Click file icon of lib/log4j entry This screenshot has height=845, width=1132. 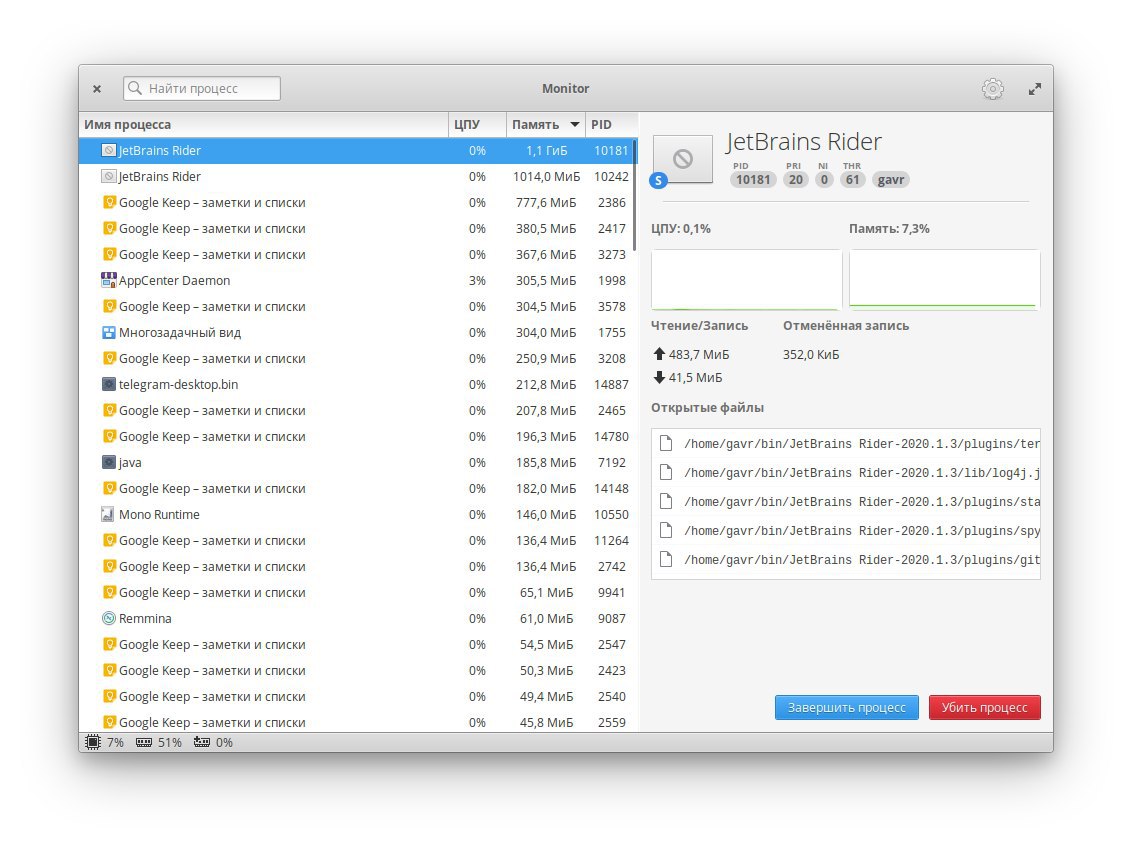click(x=666, y=472)
